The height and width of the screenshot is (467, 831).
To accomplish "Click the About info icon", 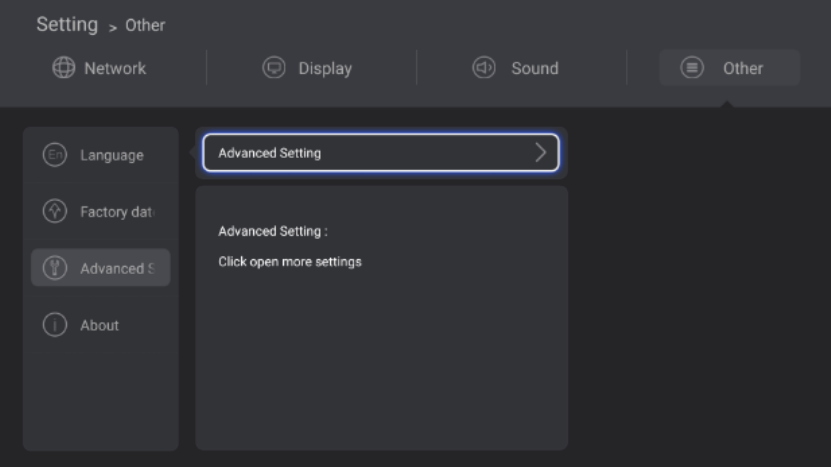I will point(54,325).
